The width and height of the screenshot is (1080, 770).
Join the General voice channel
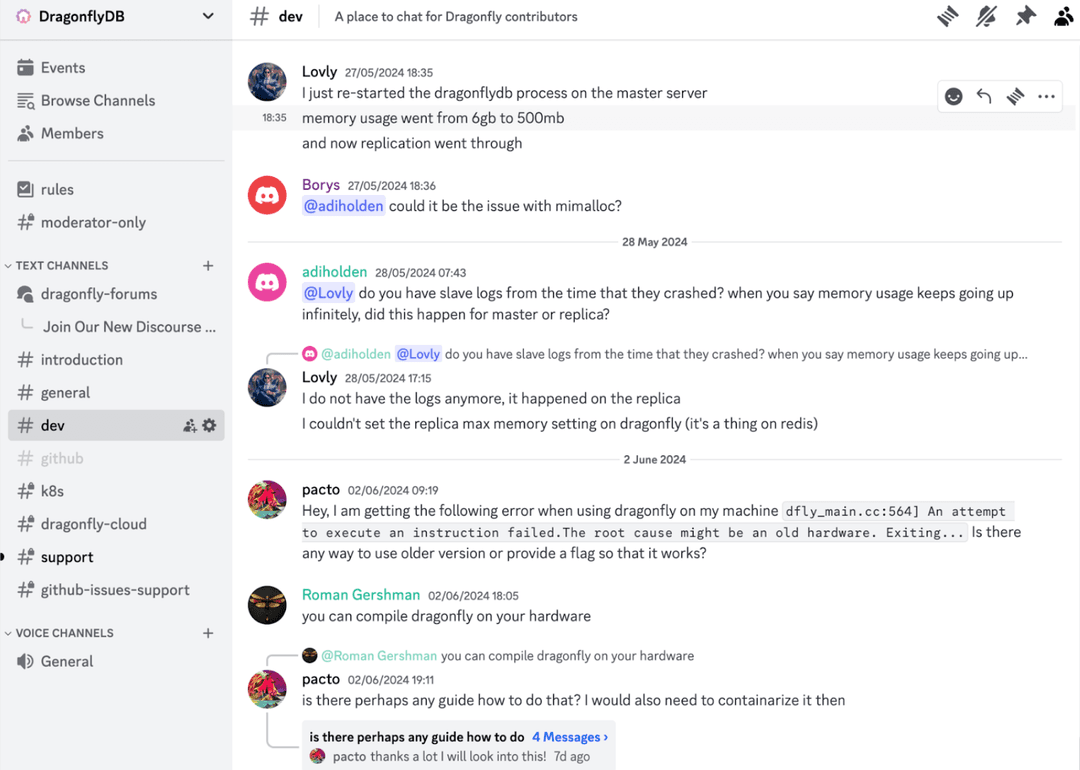pos(66,661)
